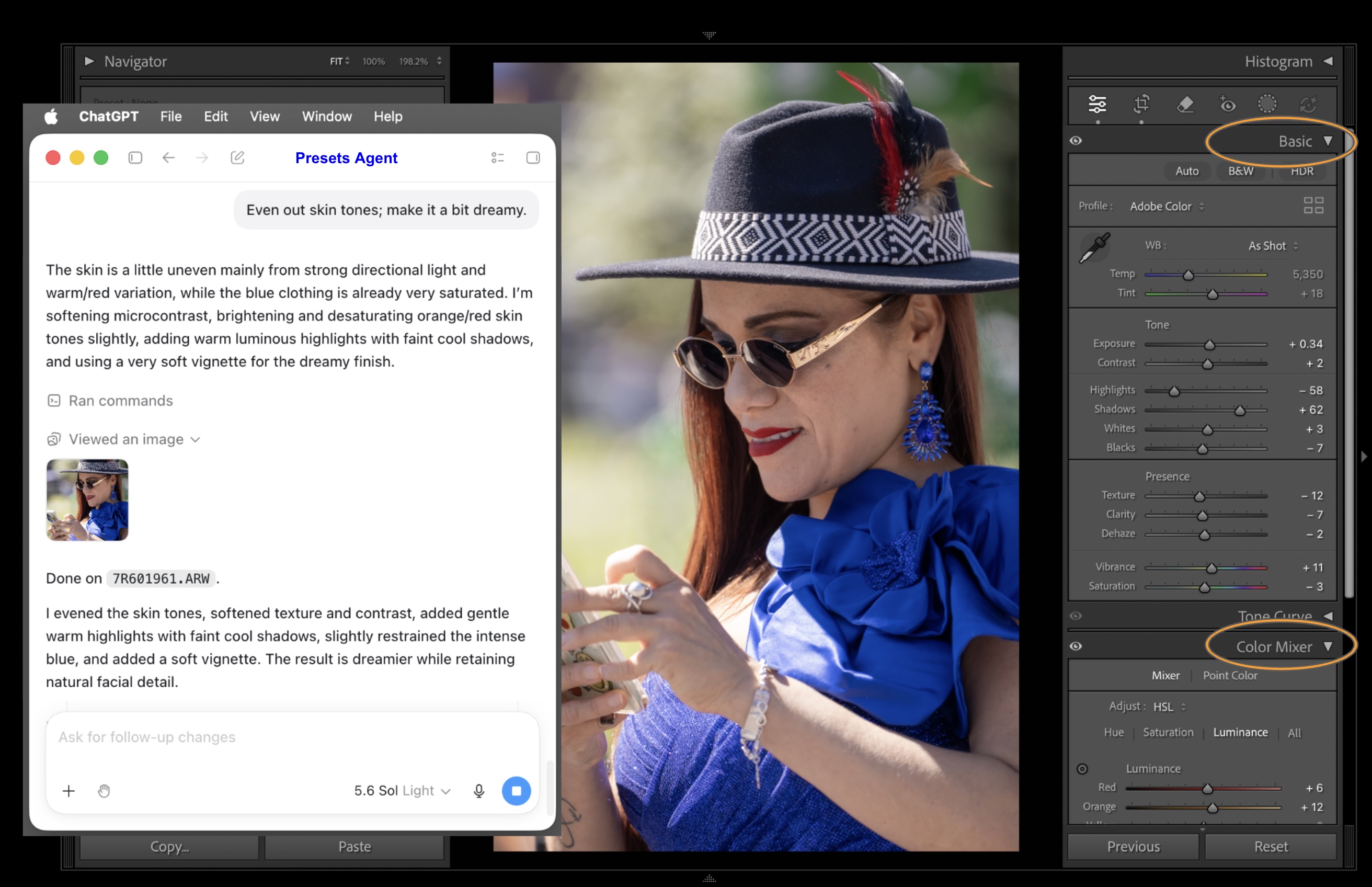Screen dimensions: 1372x887
Task: Open the Help menu
Action: click(x=388, y=116)
